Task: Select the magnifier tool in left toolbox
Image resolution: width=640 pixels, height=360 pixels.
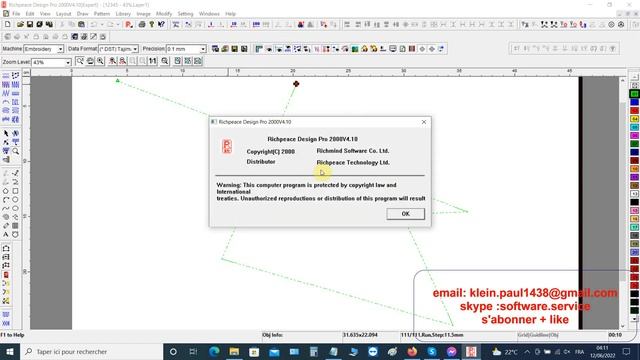Action: point(16,151)
